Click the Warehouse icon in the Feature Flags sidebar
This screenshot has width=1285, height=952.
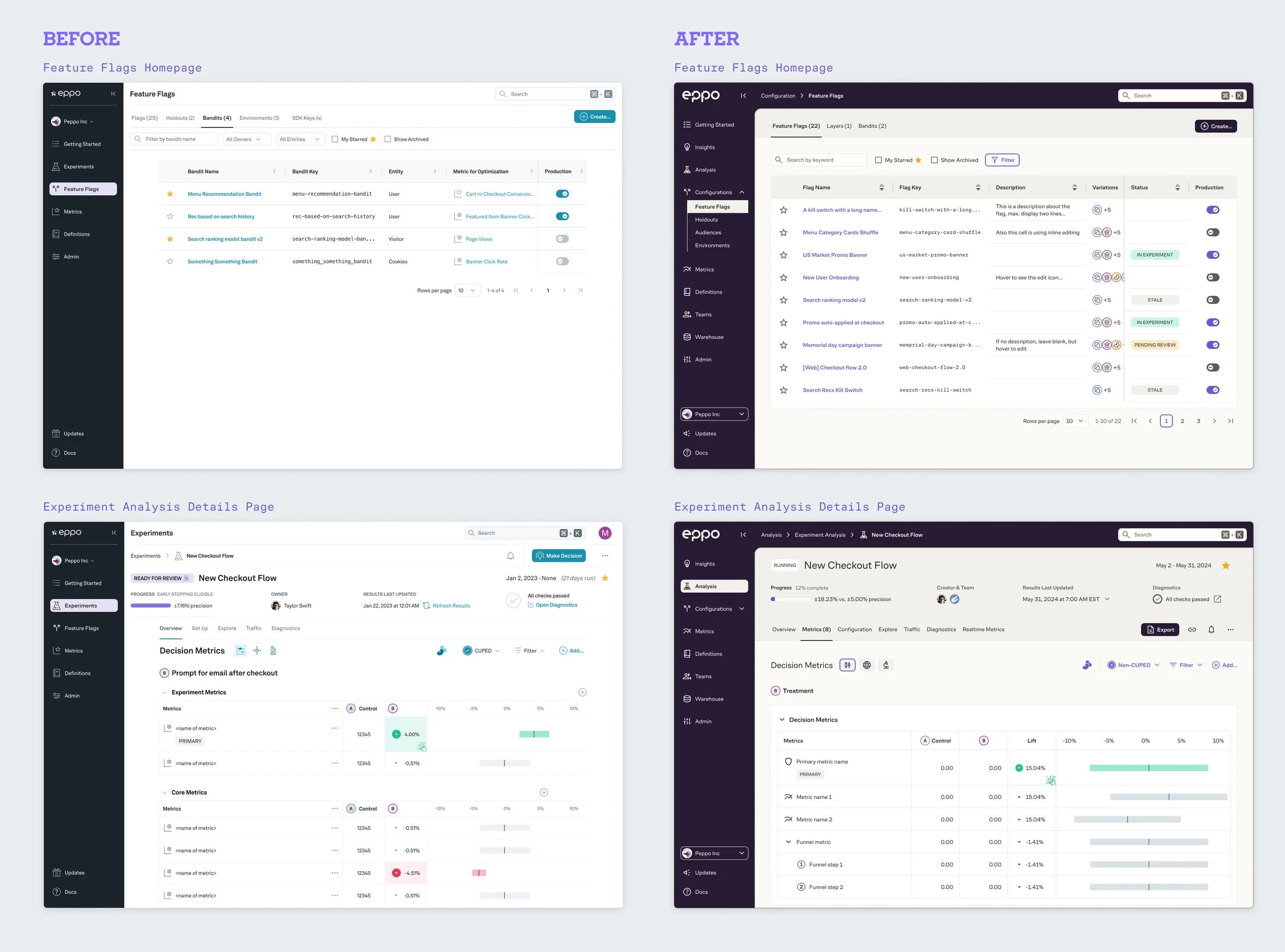click(x=687, y=337)
